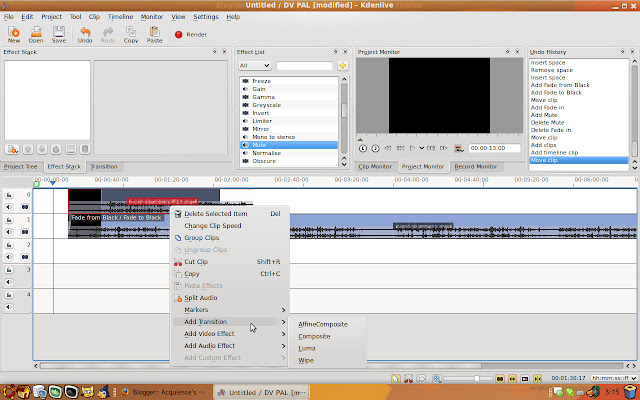640x400 pixels.
Task: Click the set zone start icon in monitor
Action: (x=363, y=149)
